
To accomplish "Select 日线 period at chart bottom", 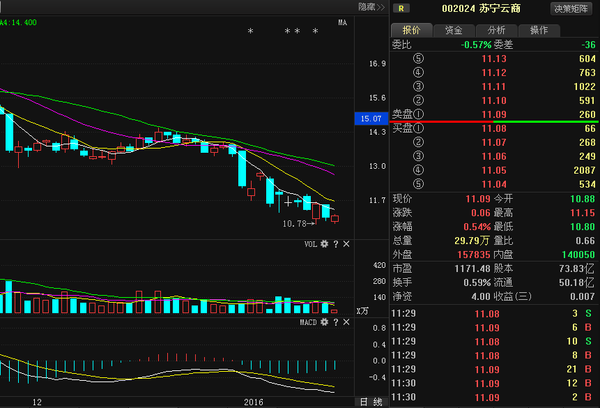I will (x=370, y=401).
